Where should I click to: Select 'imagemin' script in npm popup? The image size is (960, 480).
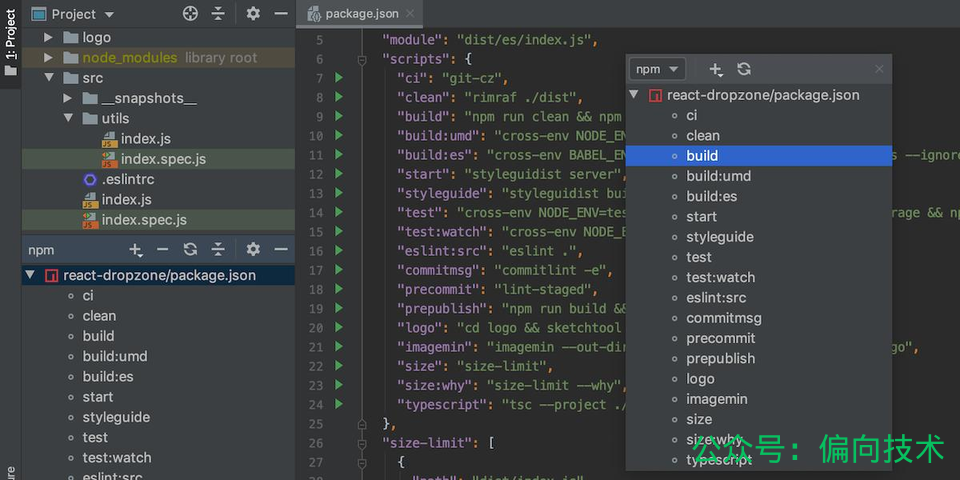(717, 399)
